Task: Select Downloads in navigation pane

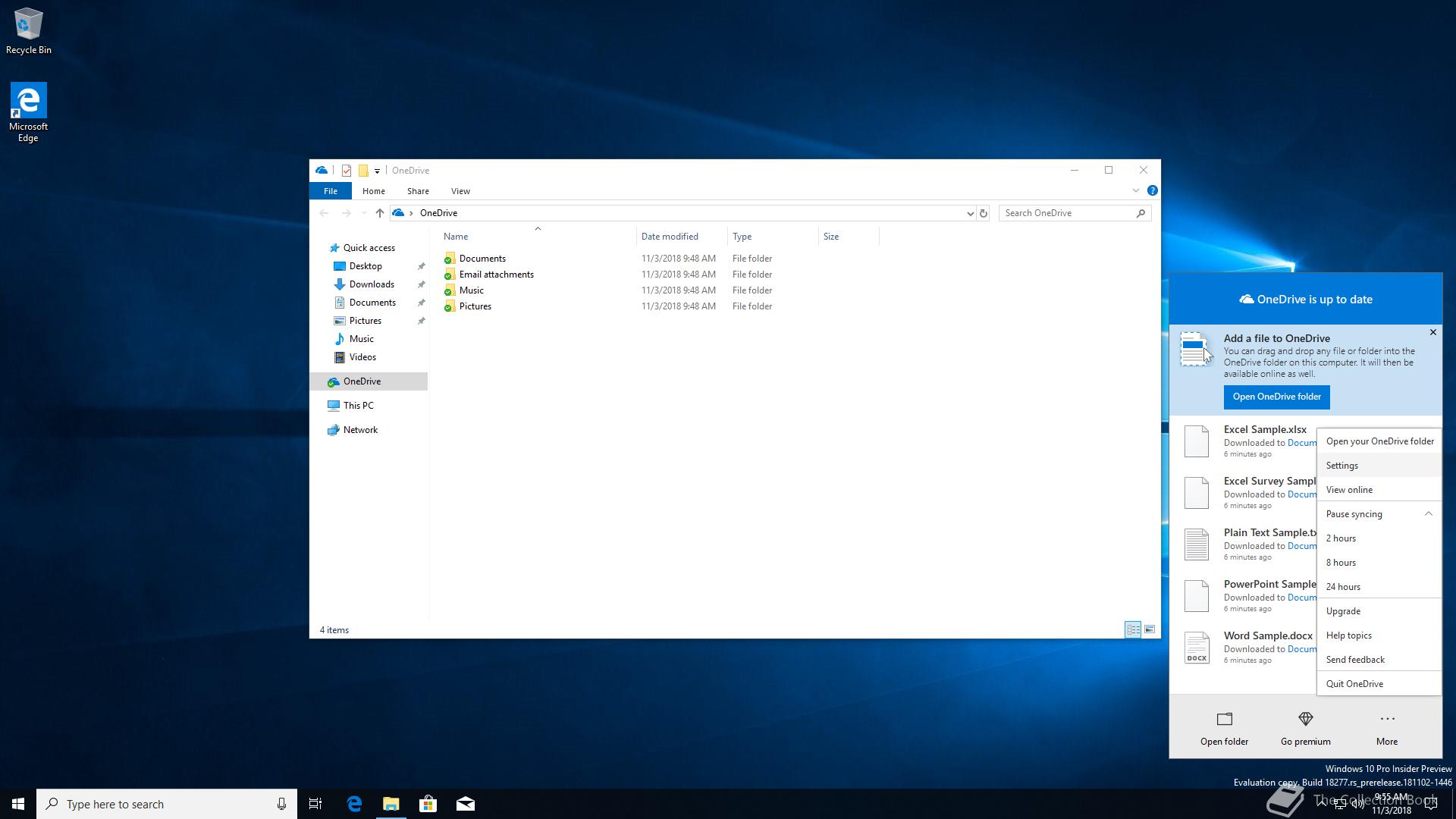Action: point(372,284)
